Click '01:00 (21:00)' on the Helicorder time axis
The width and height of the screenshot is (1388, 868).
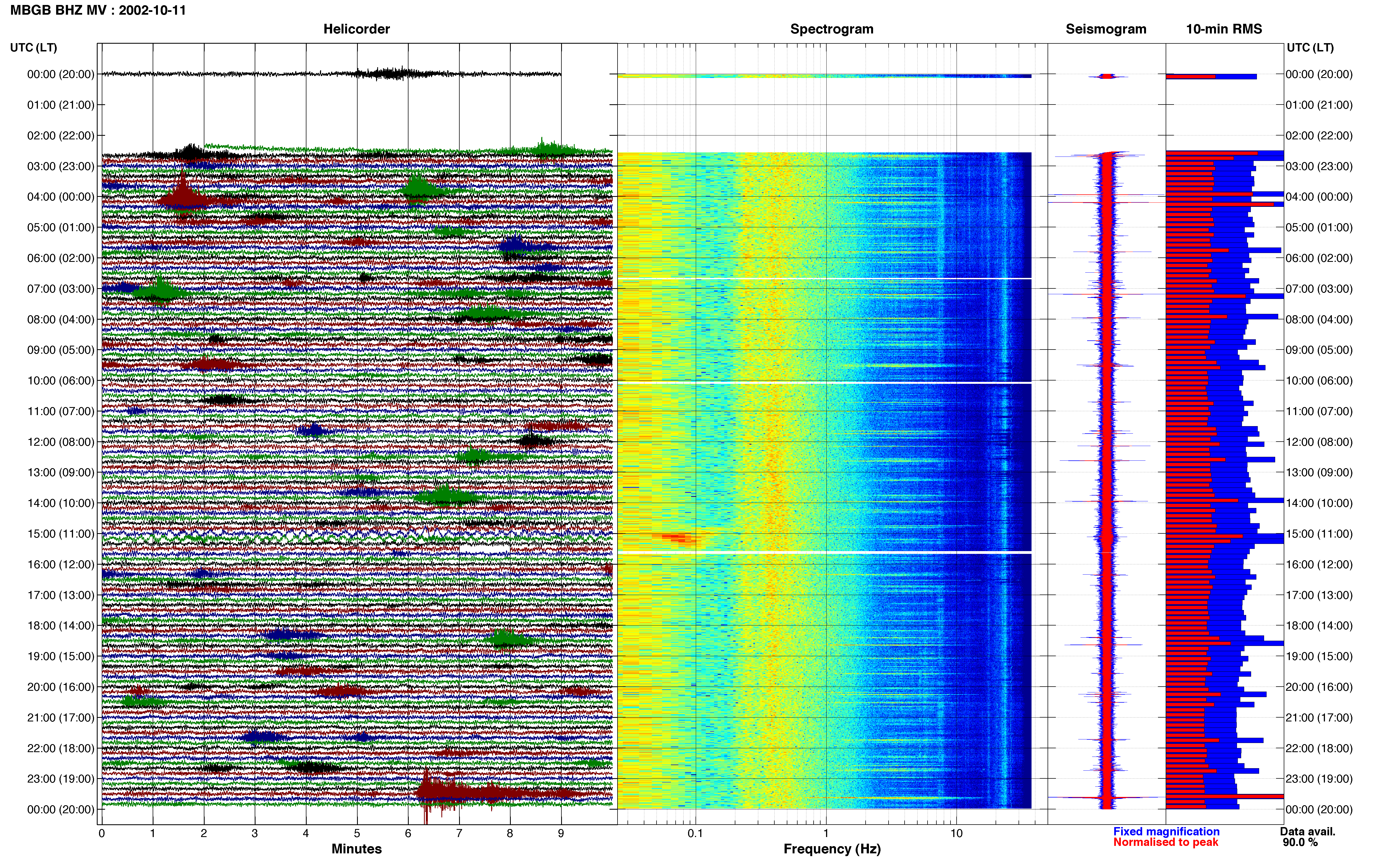pyautogui.click(x=61, y=105)
